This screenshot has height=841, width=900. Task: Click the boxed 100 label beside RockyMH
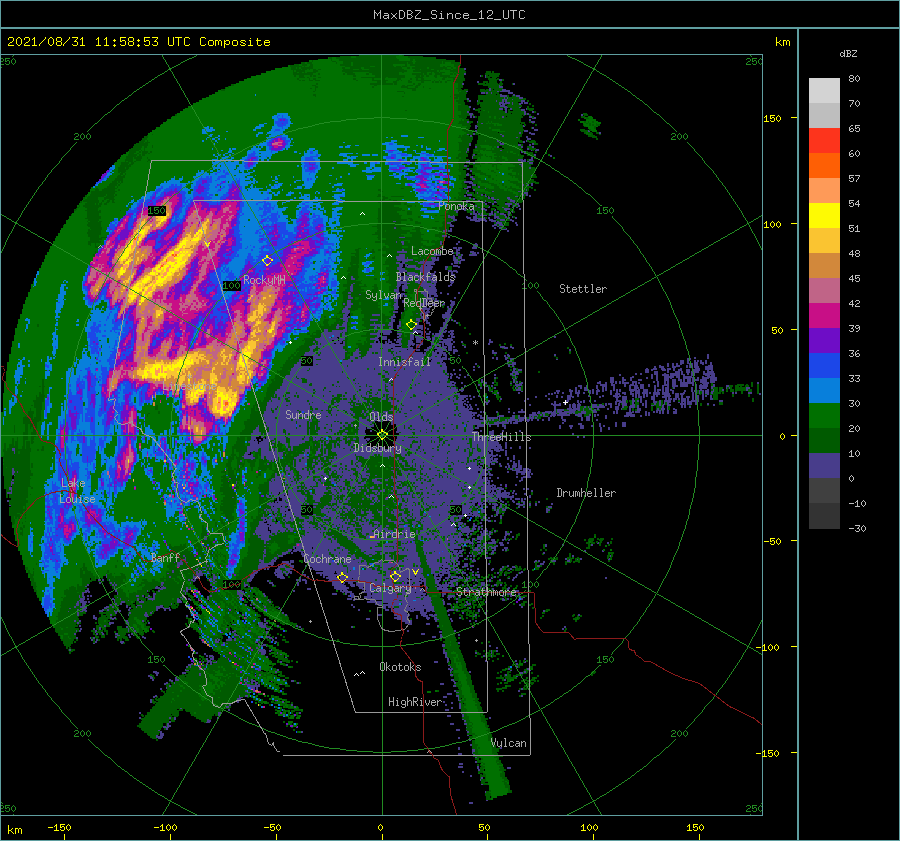tap(231, 285)
